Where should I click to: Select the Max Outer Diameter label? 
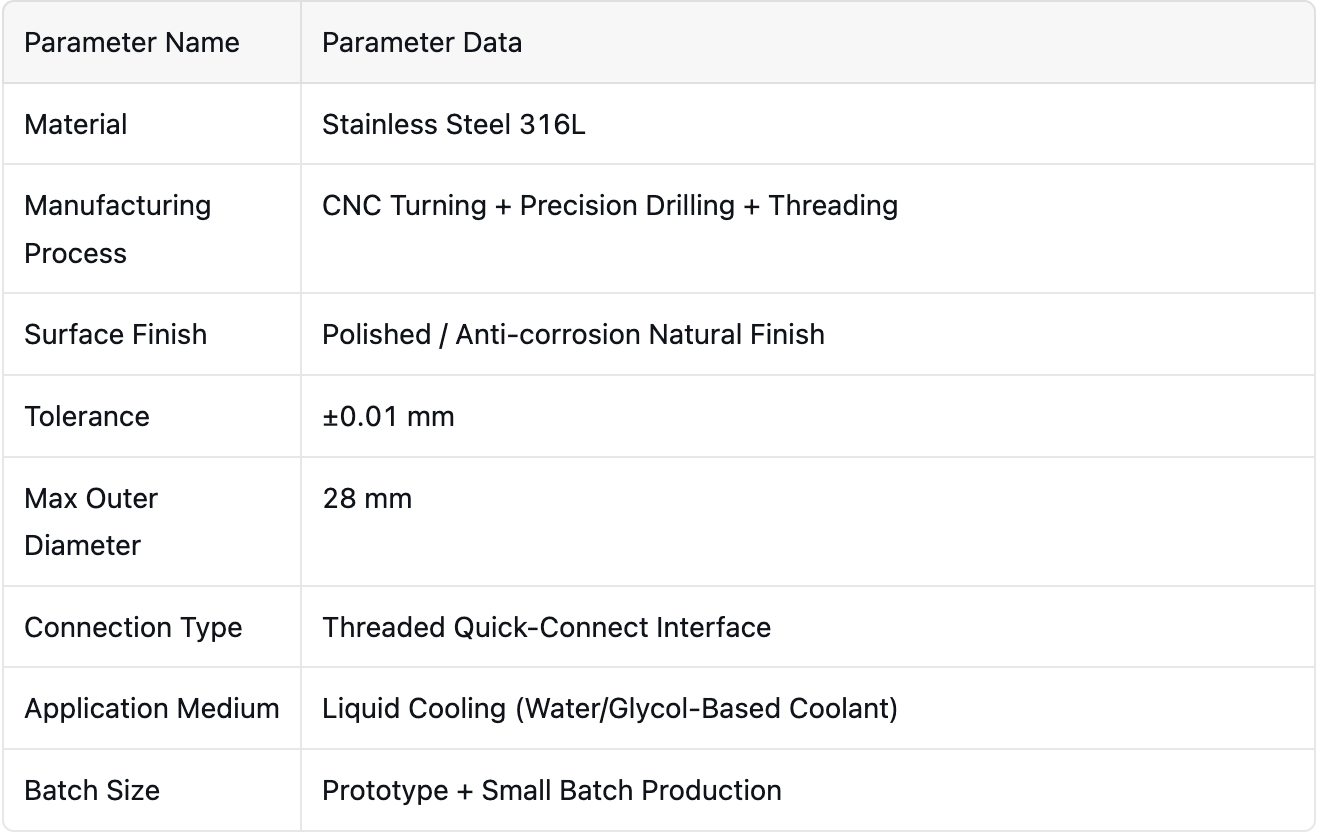coord(91,522)
